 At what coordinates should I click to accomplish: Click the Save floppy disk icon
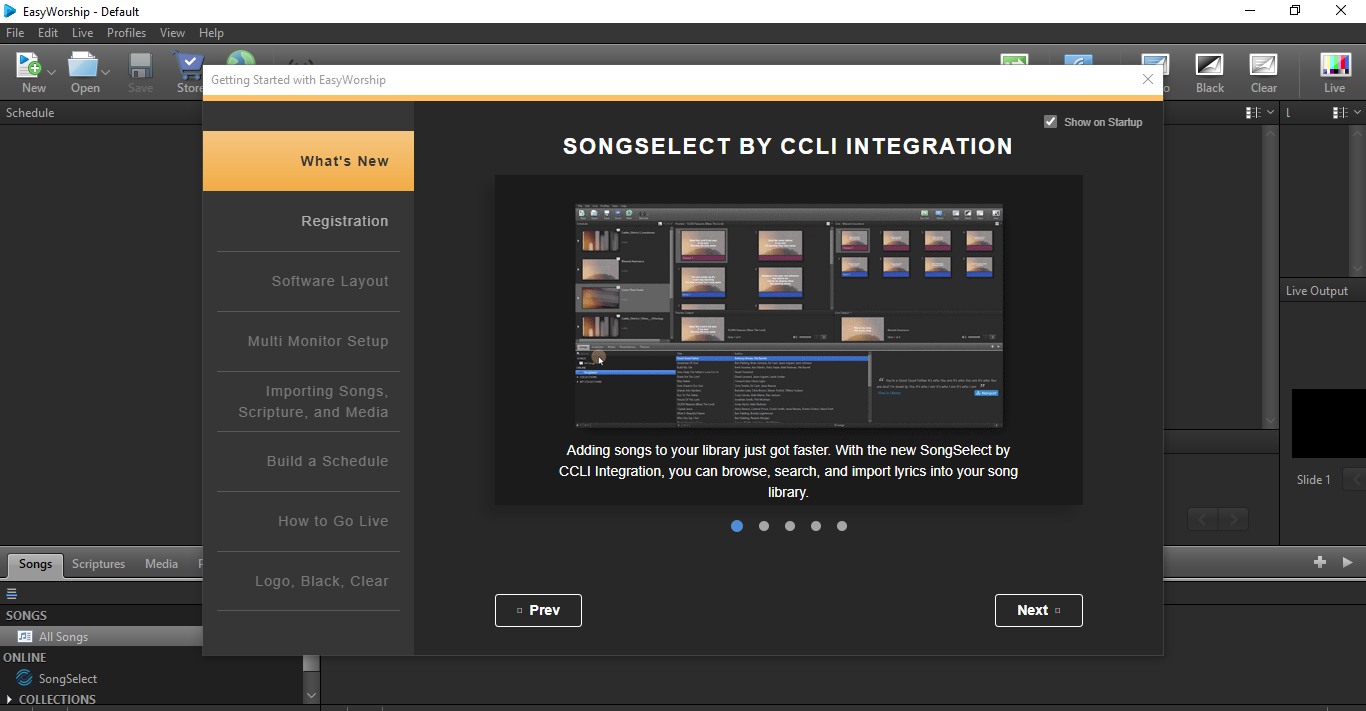[140, 65]
